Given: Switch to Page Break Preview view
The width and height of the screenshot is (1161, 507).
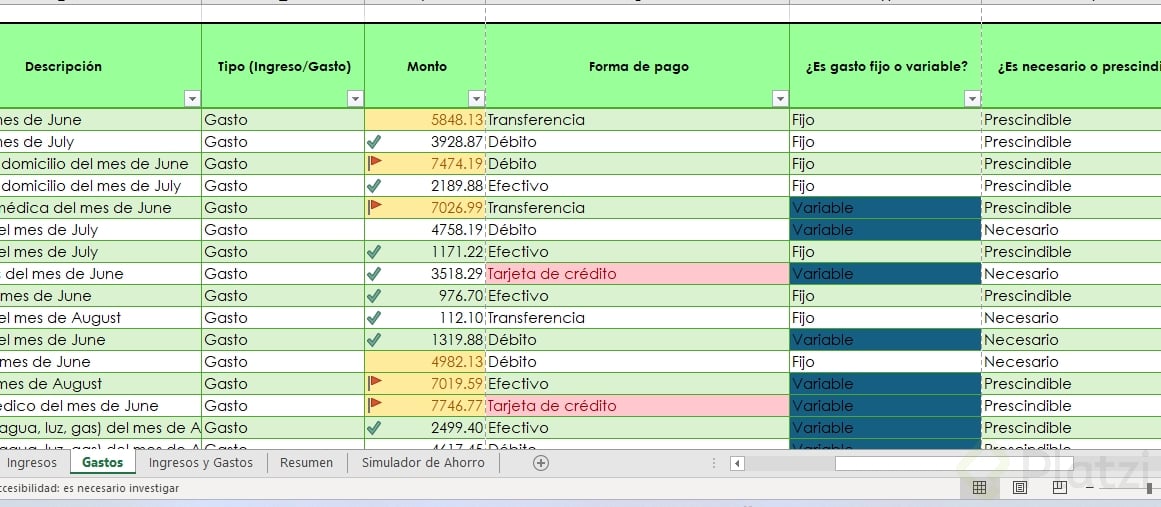Looking at the screenshot, I should pos(1060,487).
